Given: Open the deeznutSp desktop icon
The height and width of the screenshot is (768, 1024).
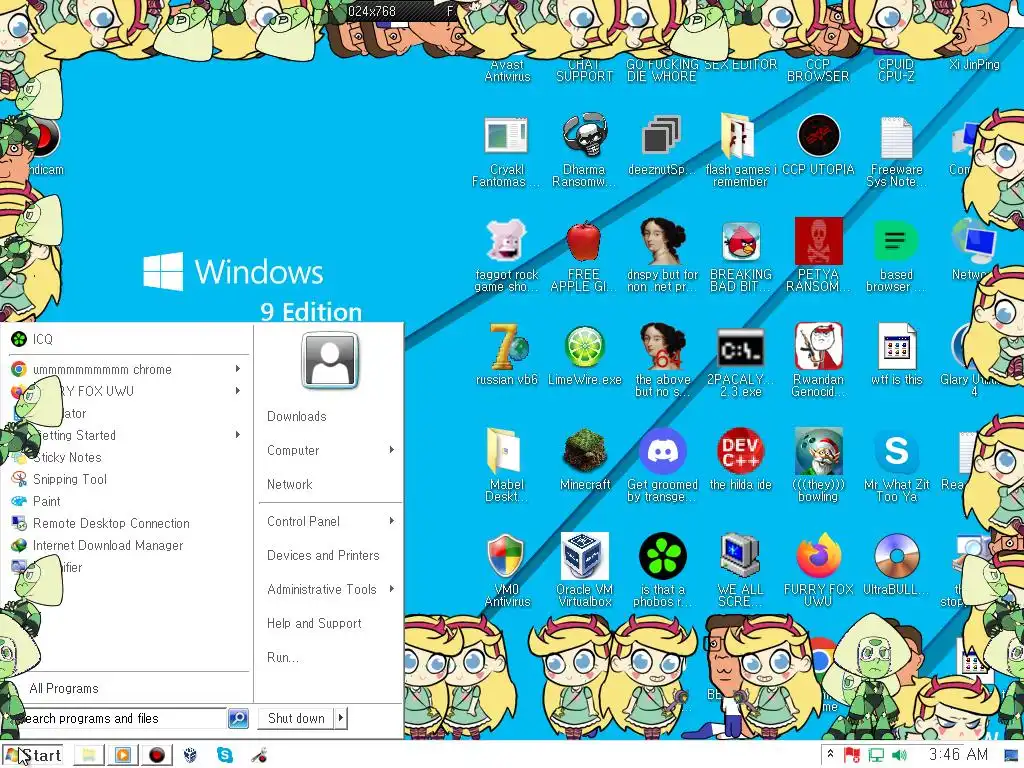Looking at the screenshot, I should tap(662, 136).
